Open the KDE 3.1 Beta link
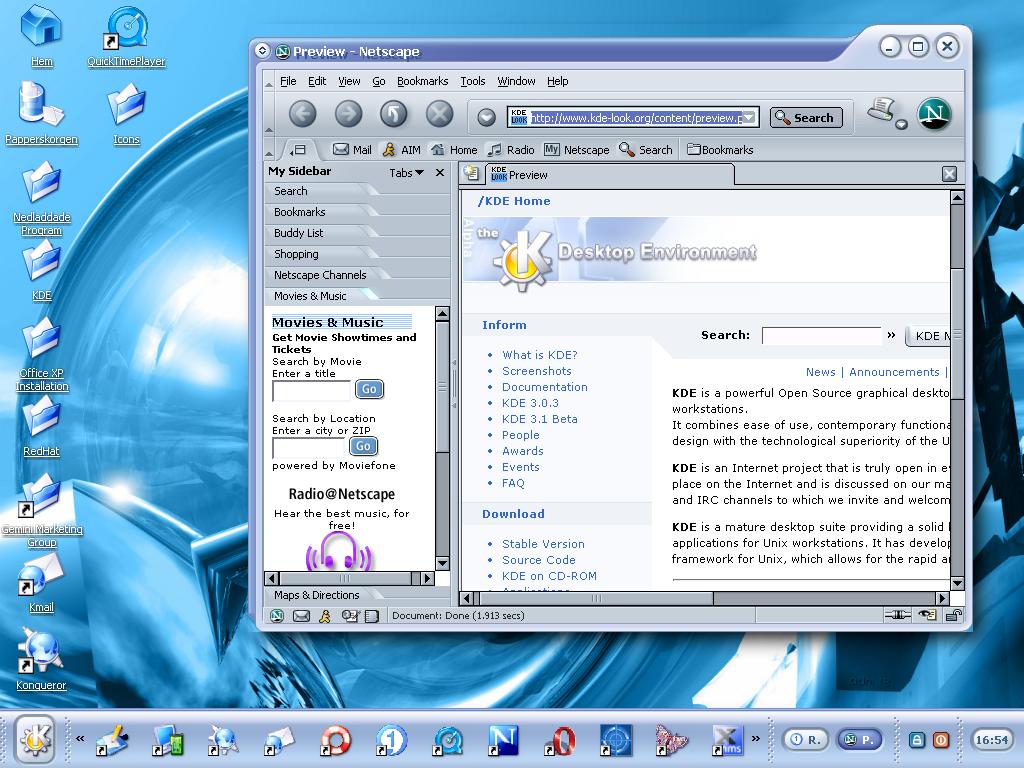 click(x=539, y=419)
